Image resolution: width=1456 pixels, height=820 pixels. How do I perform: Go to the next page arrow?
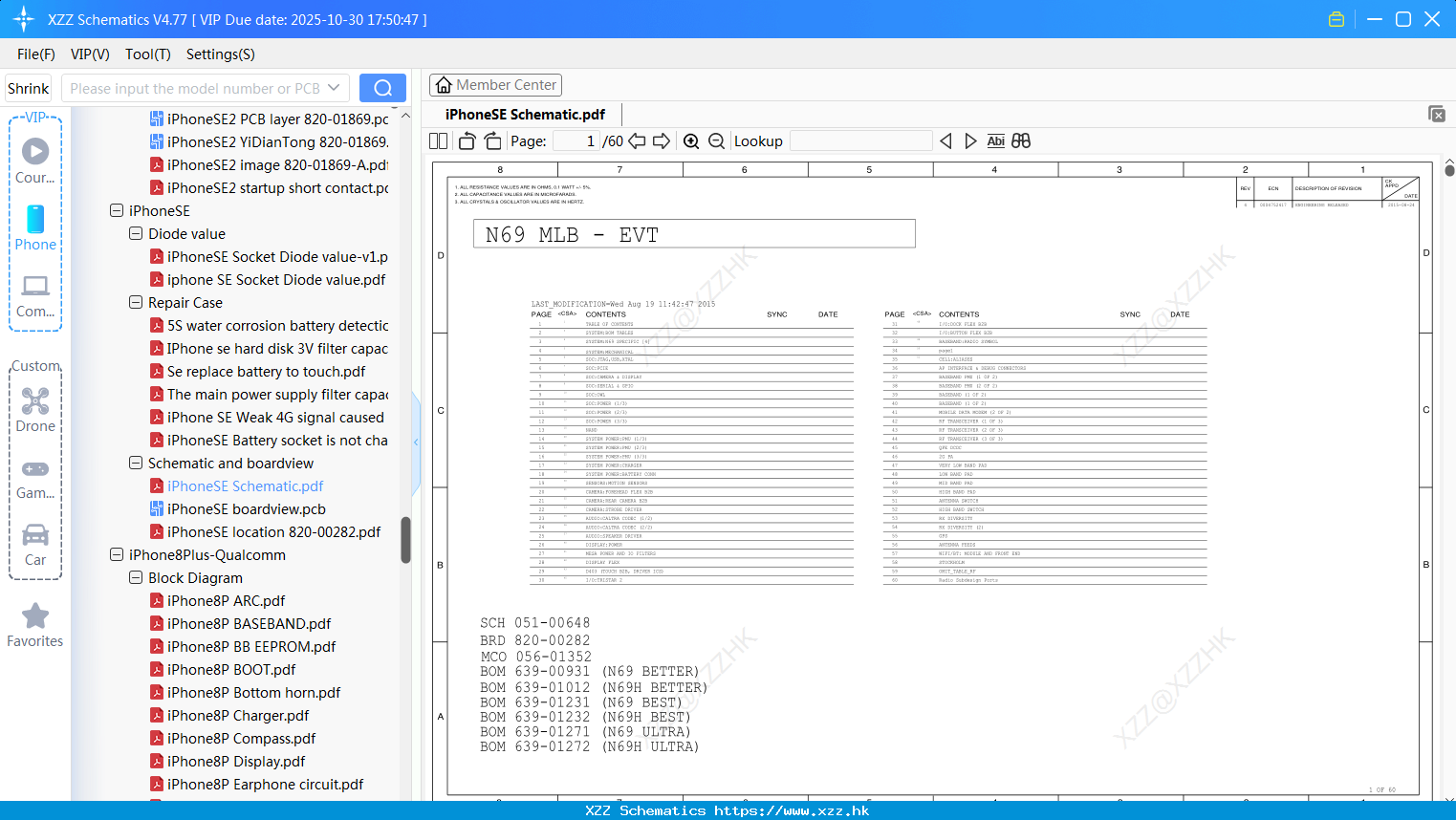tap(662, 141)
